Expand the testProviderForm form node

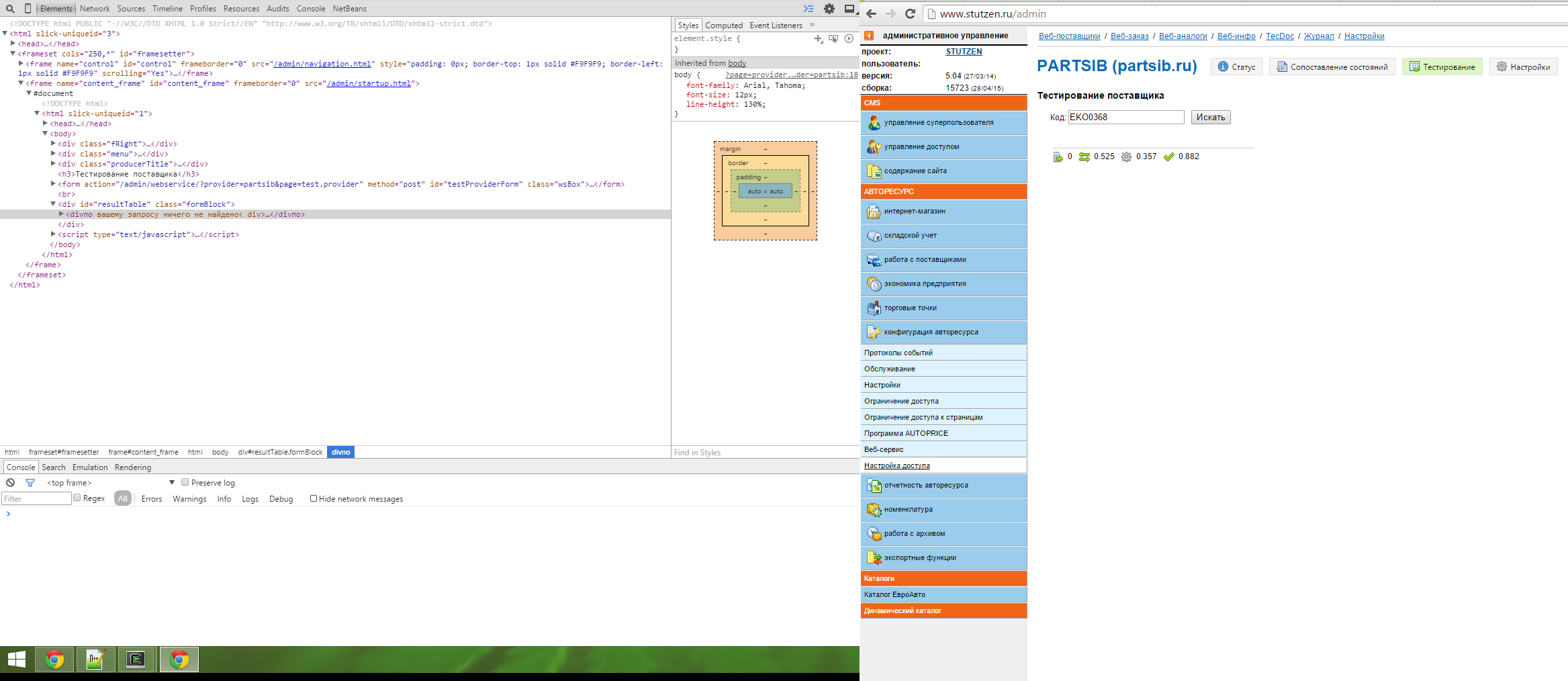pos(53,184)
